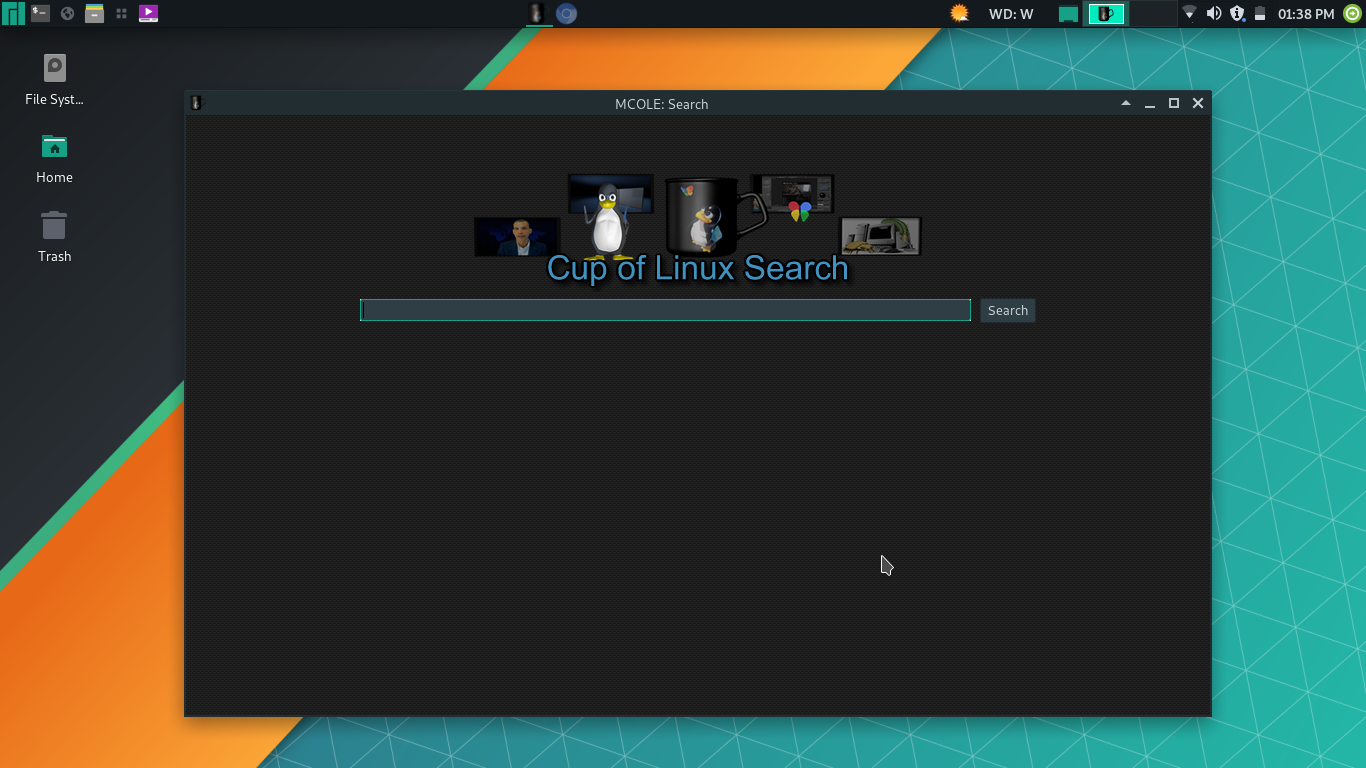The width and height of the screenshot is (1366, 768).
Task: Click the Cup of Linux Search heading
Action: pos(698,268)
